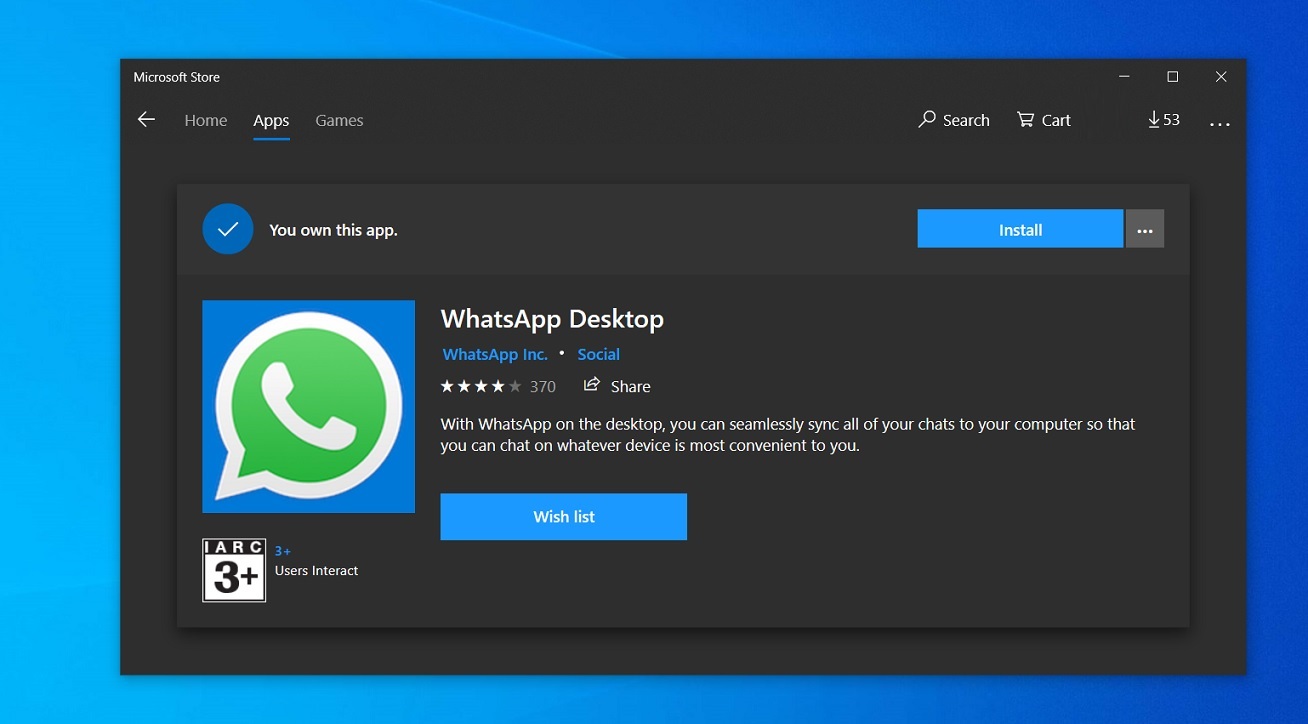Click the blue ownership checkmark icon
1308x724 pixels.
point(228,229)
